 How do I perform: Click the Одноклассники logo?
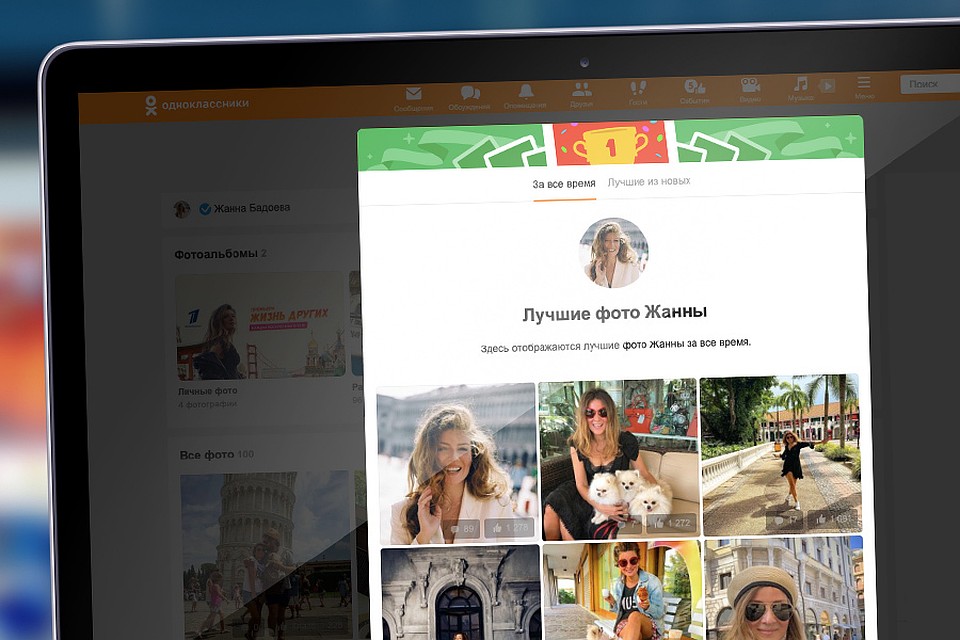pos(197,105)
